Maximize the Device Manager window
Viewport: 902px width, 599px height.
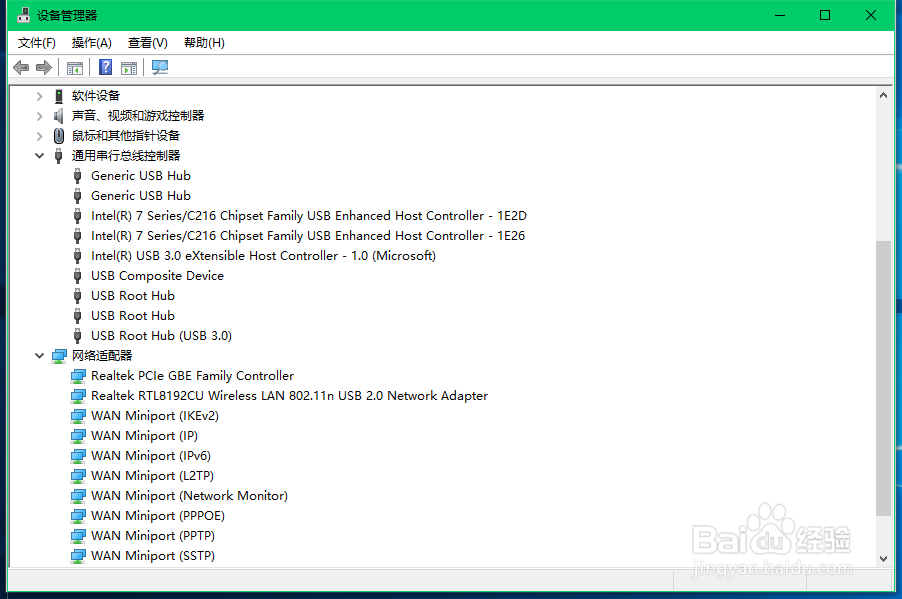click(x=825, y=16)
